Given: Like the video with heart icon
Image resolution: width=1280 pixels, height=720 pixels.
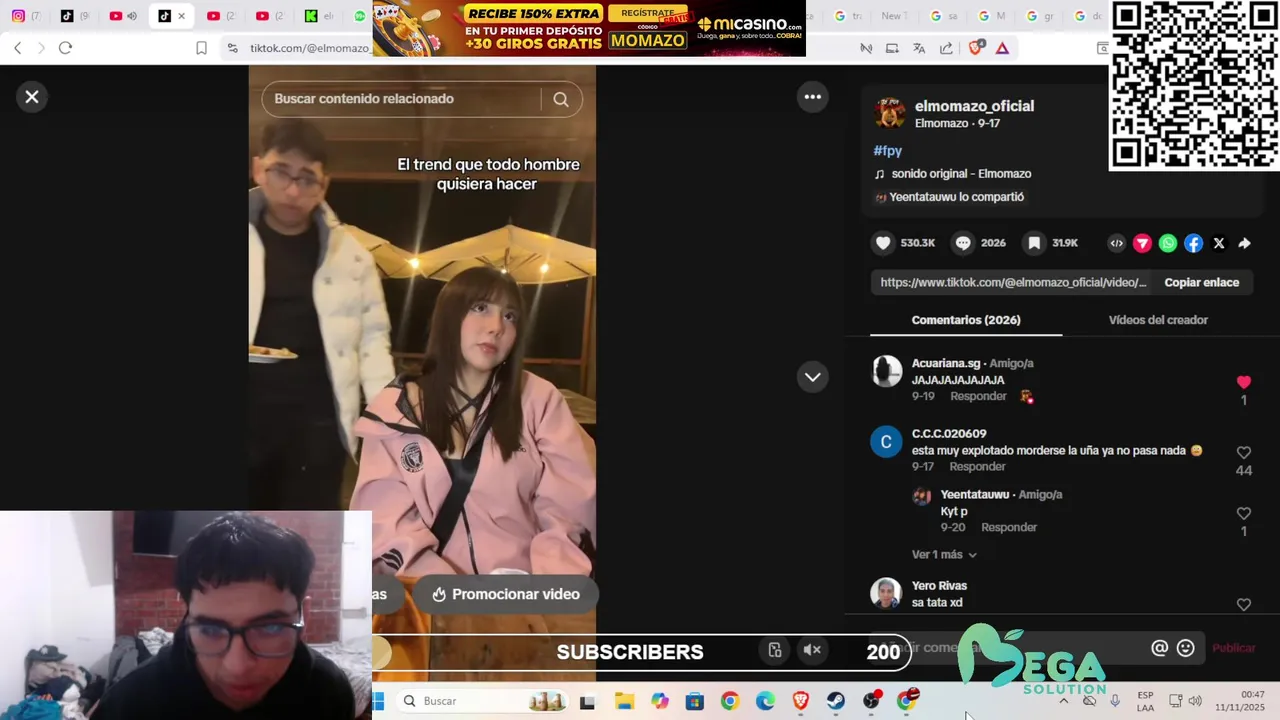Looking at the screenshot, I should (883, 243).
